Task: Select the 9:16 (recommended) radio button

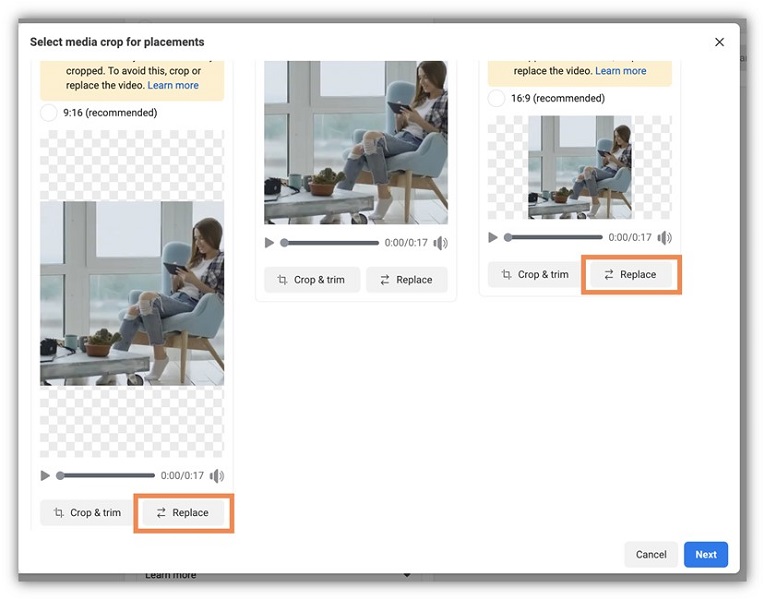Action: click(x=49, y=113)
